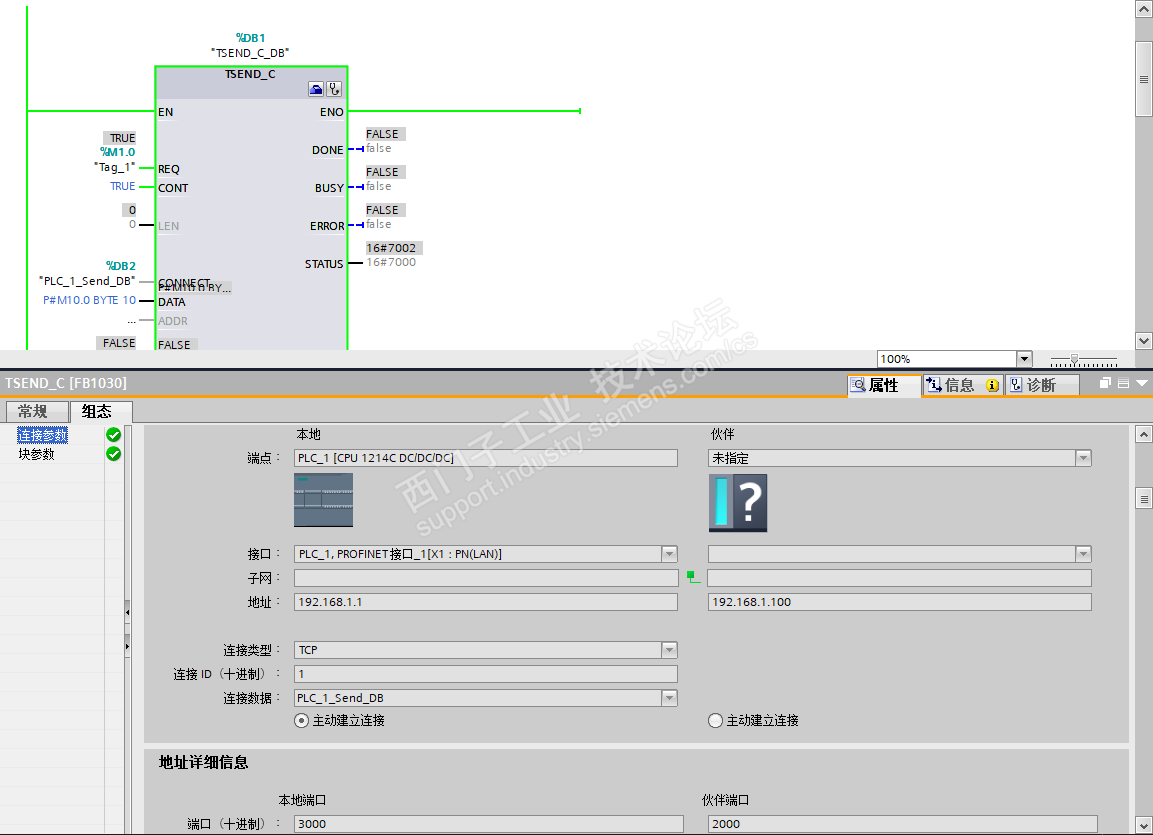This screenshot has height=835, width=1153.
Task: Open the partner 未指定 endpoint dropdown
Action: click(1083, 458)
